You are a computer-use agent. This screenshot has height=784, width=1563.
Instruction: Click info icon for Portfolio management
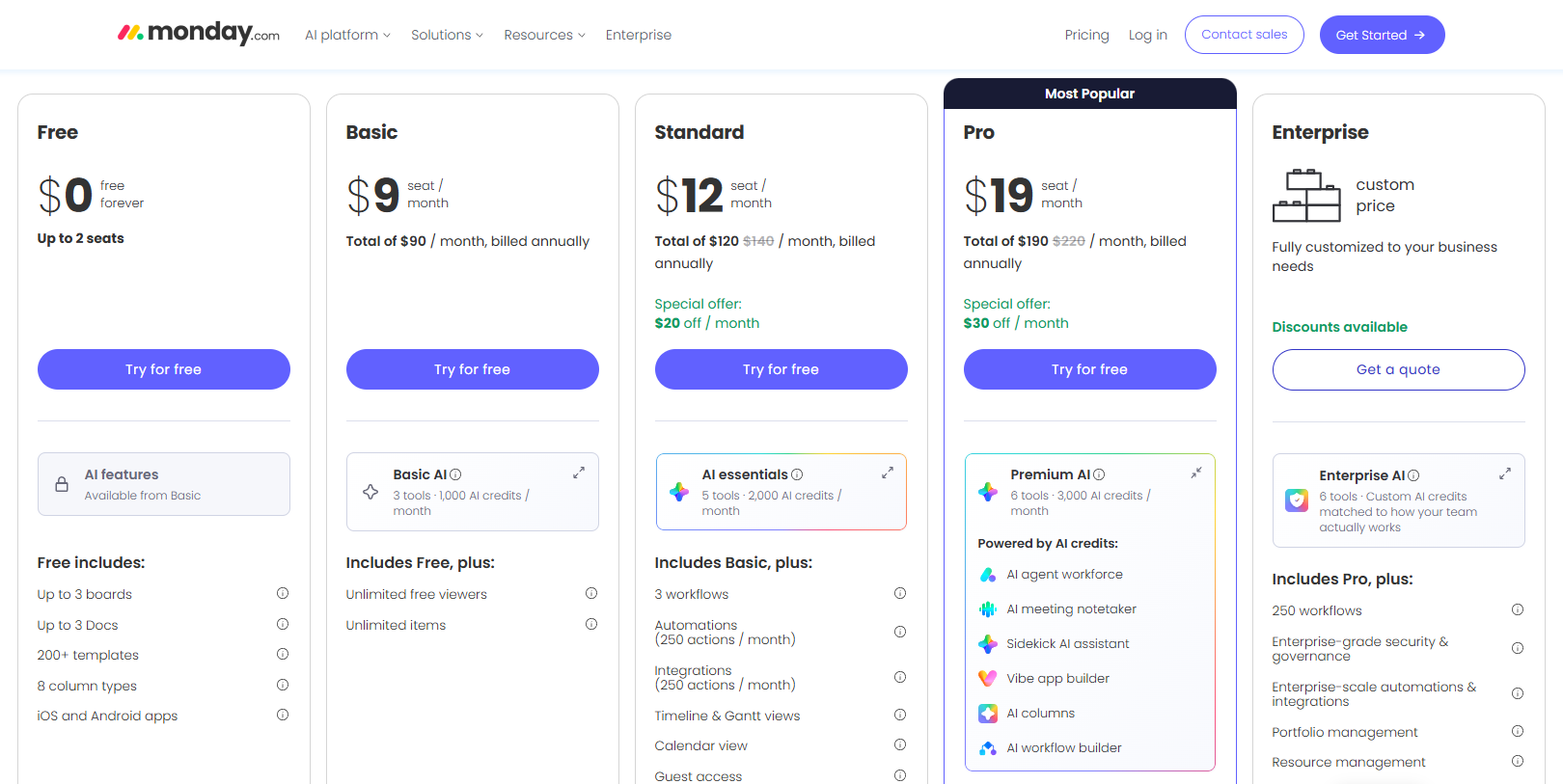[1518, 731]
